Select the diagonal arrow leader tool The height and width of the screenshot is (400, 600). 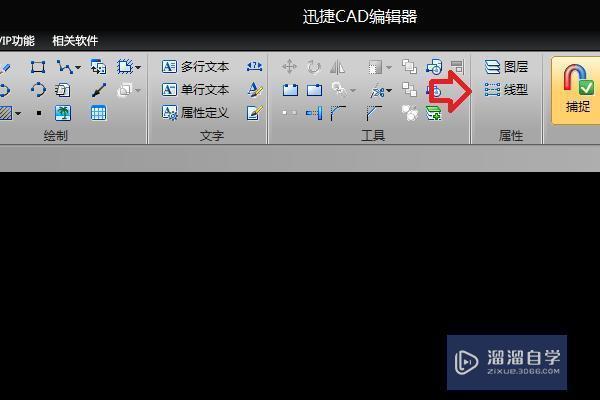click(x=98, y=90)
